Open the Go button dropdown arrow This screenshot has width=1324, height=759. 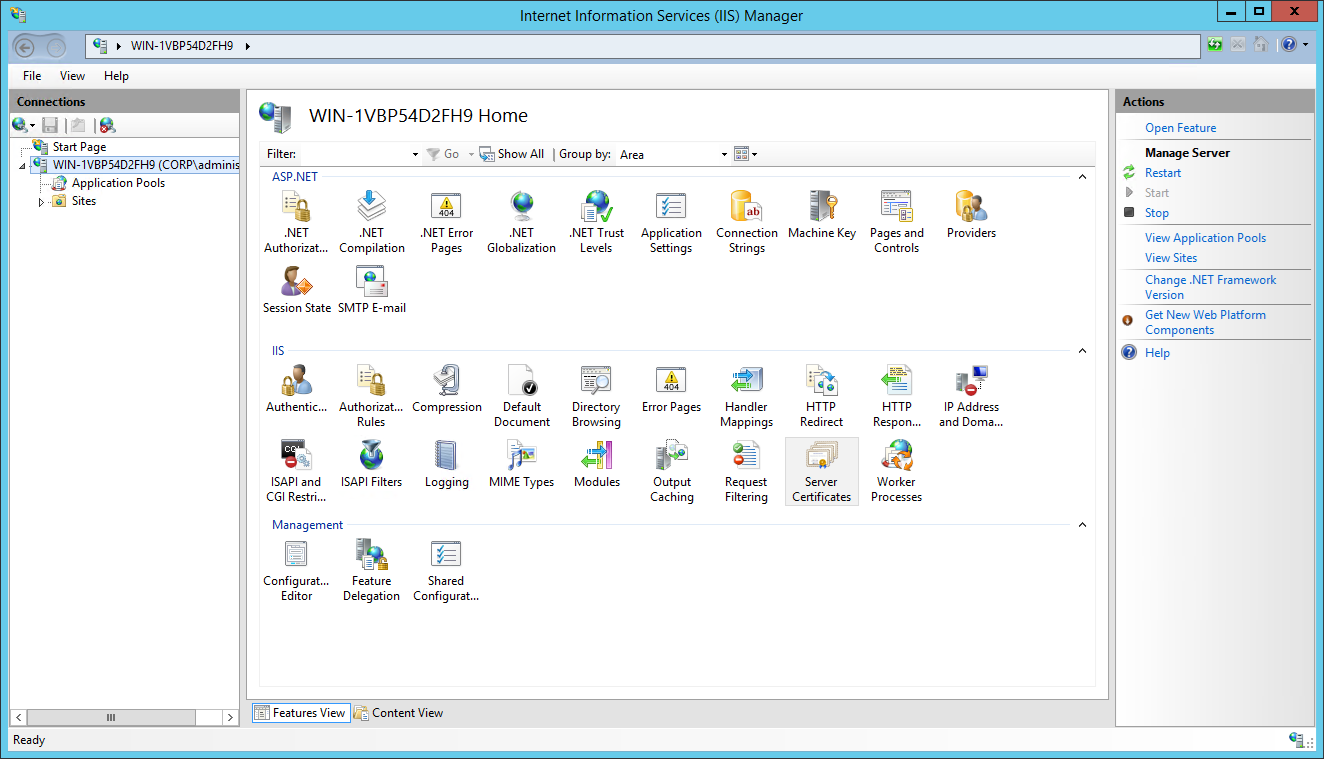[471, 155]
